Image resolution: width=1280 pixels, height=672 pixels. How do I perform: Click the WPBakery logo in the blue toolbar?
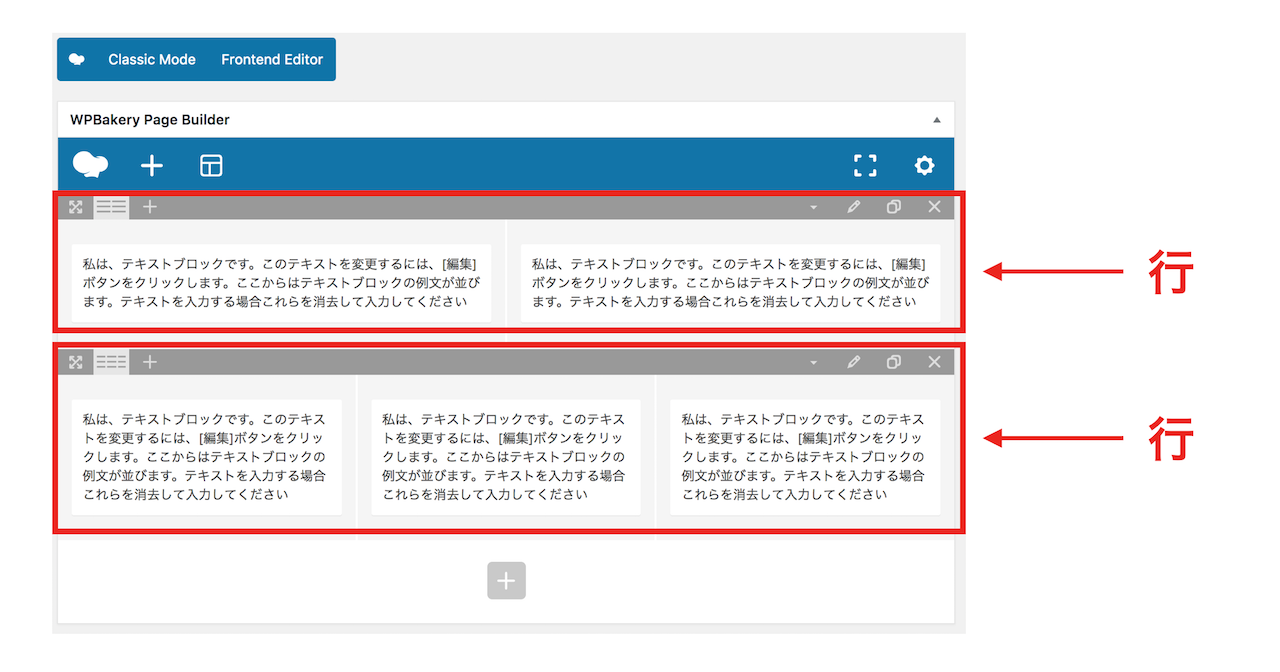(91, 165)
